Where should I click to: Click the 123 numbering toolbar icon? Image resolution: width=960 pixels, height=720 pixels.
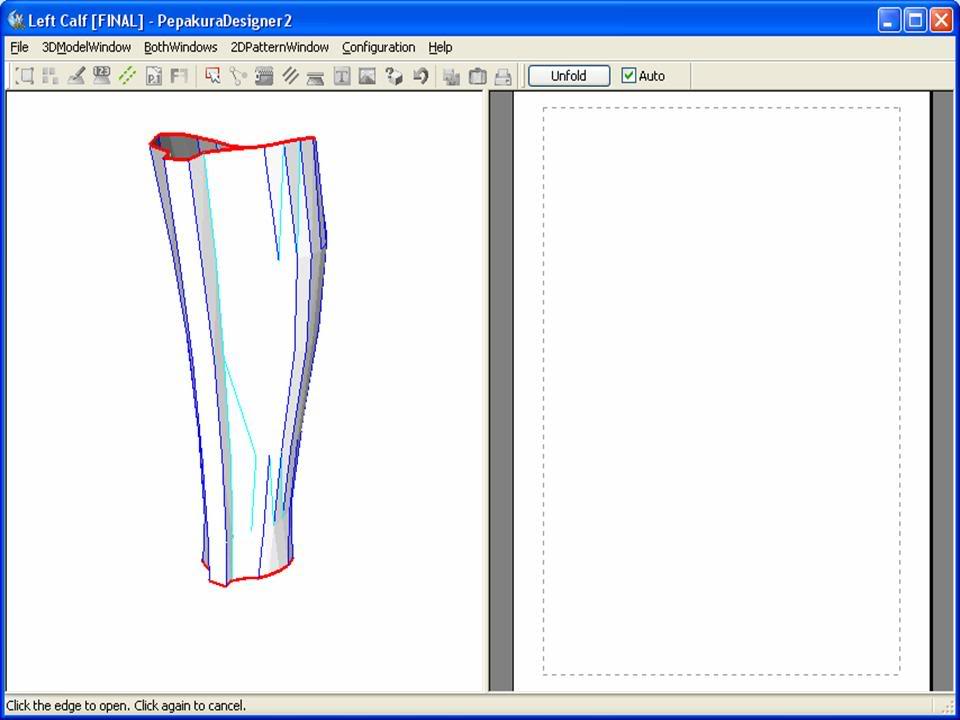(x=102, y=76)
